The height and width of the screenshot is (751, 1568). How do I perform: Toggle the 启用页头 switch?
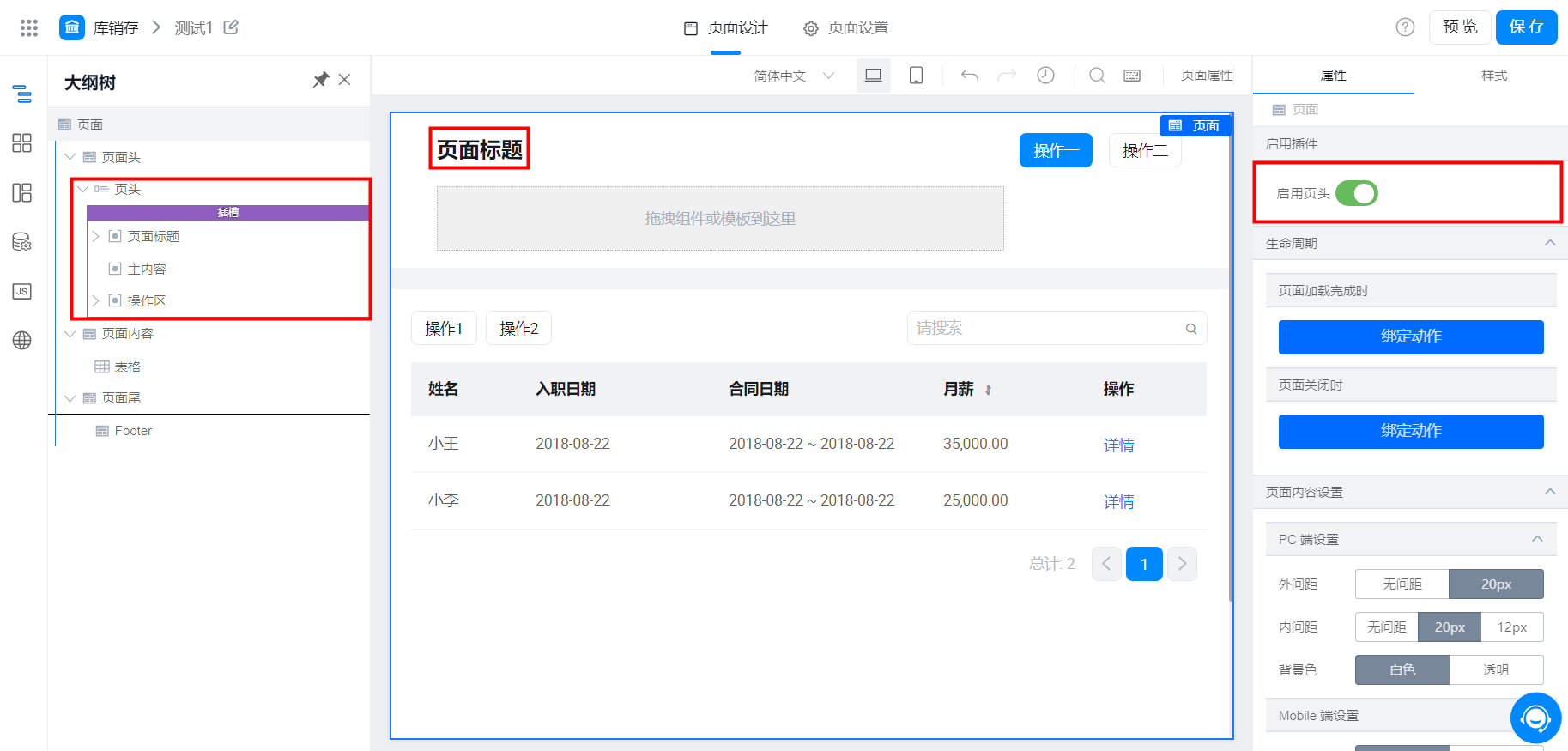click(1356, 193)
